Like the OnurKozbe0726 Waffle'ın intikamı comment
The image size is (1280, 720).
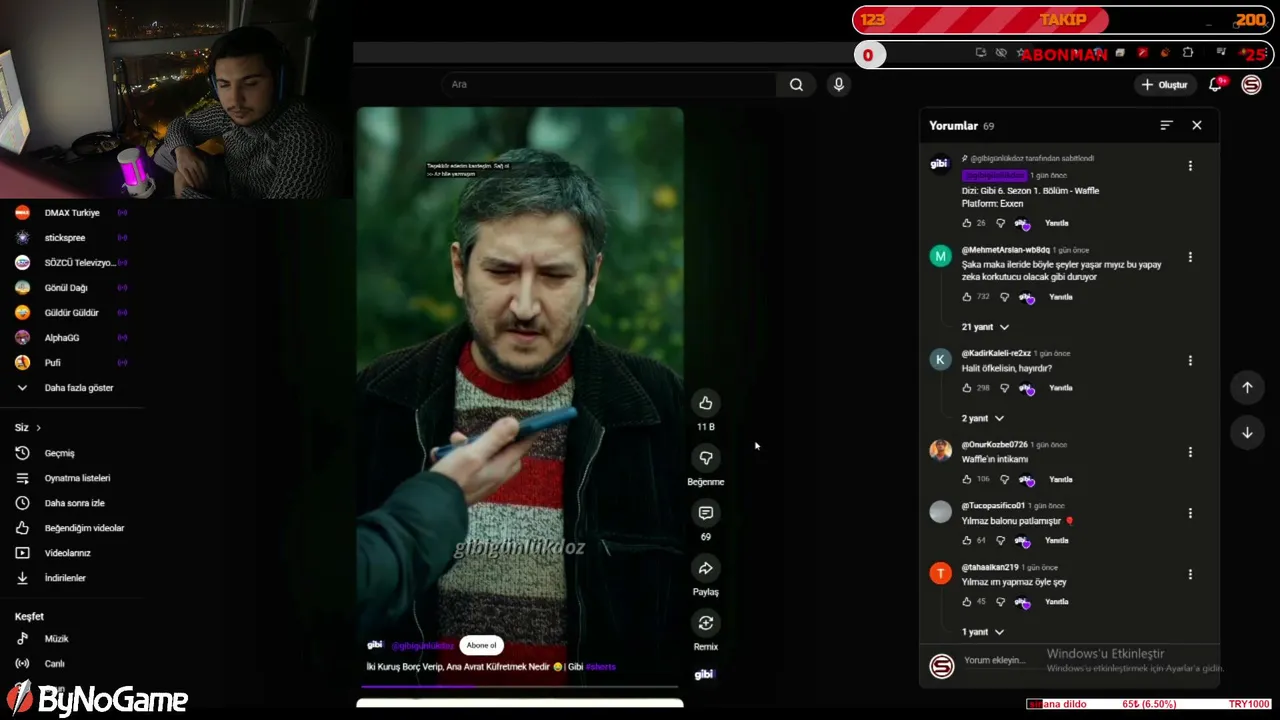[967, 479]
